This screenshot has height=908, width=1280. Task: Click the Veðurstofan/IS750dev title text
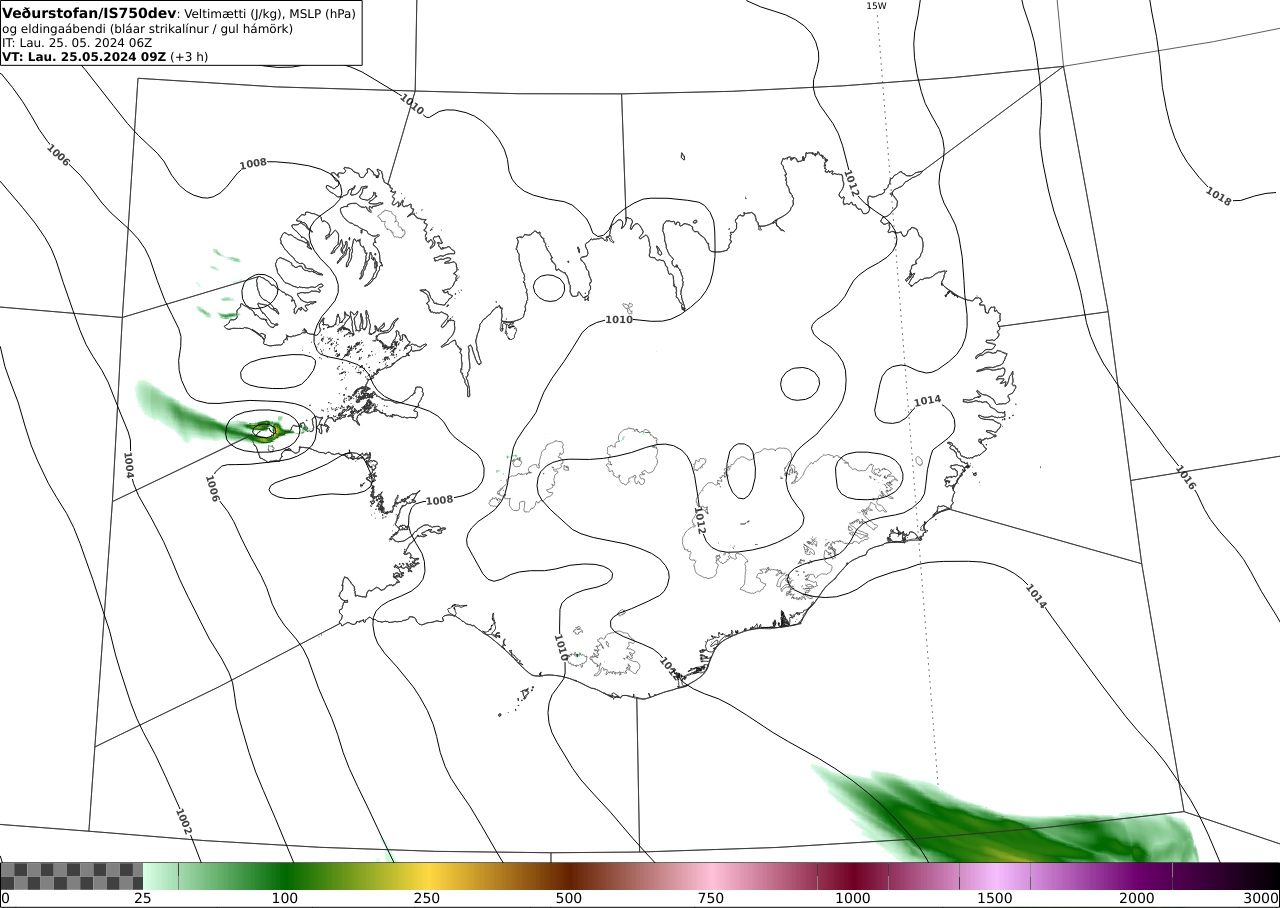click(x=89, y=13)
